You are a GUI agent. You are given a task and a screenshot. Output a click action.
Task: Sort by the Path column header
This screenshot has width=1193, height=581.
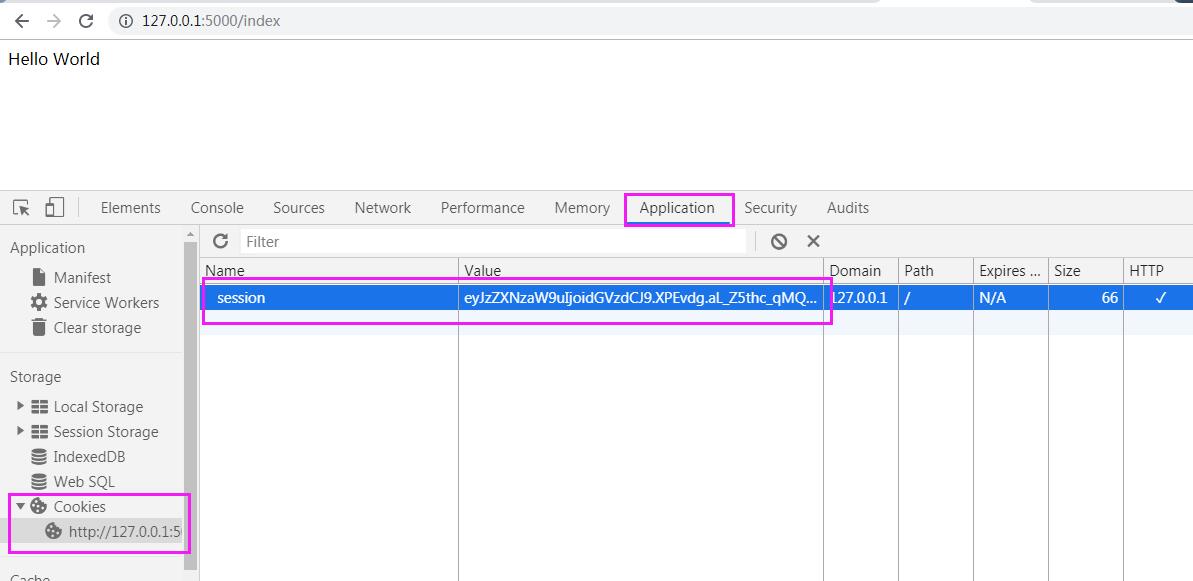tap(936, 271)
